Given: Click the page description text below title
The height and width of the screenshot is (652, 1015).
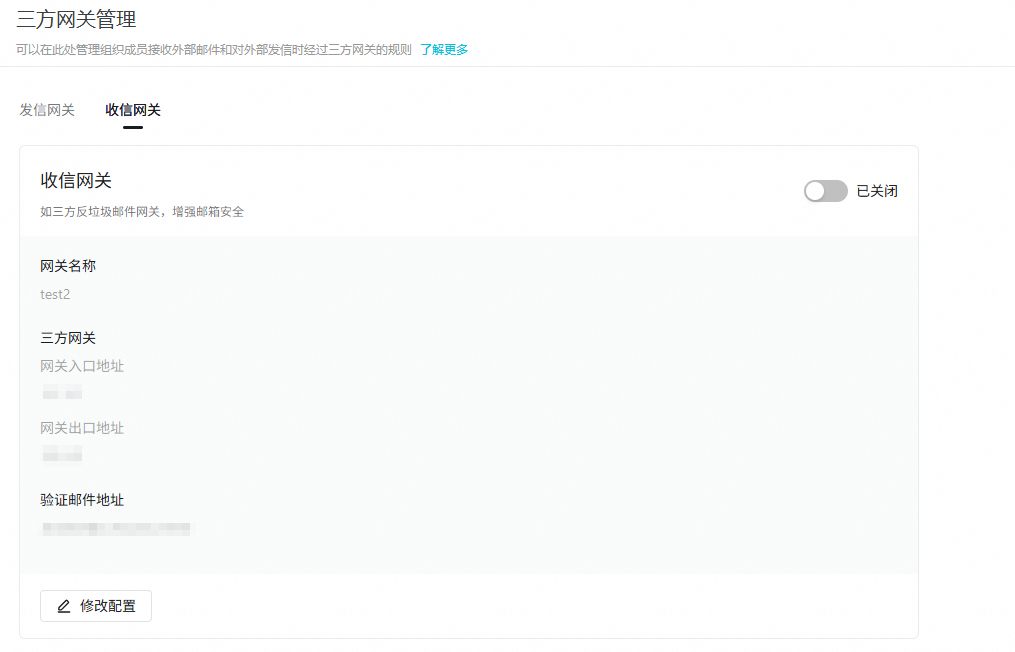Looking at the screenshot, I should click(214, 49).
